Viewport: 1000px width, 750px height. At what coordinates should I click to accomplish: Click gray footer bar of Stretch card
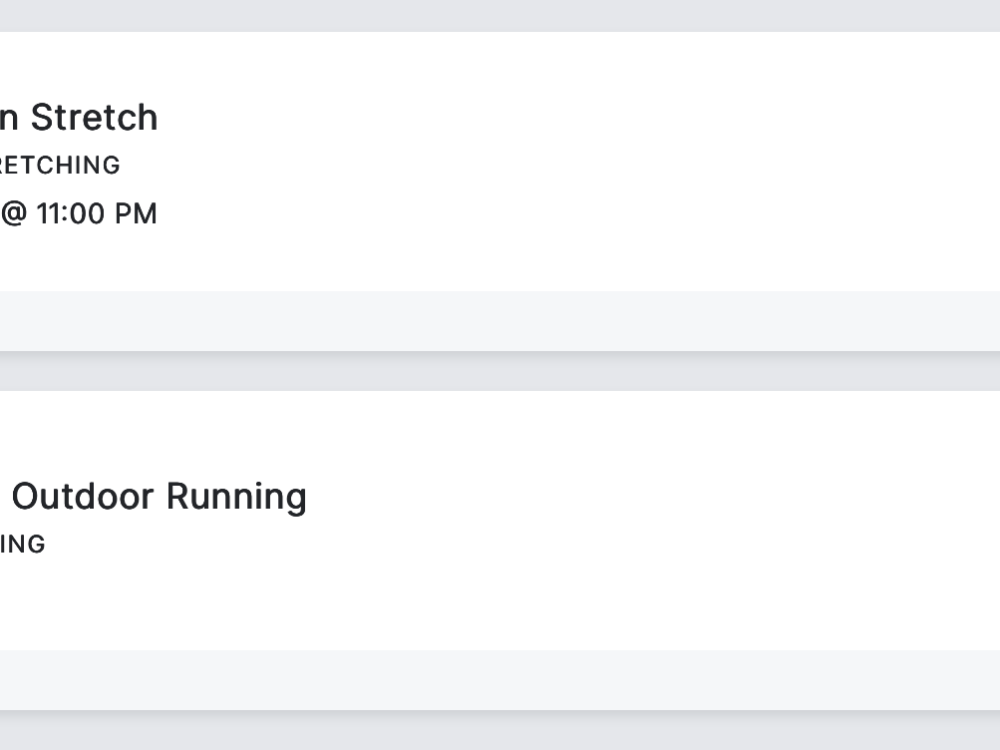tap(500, 321)
